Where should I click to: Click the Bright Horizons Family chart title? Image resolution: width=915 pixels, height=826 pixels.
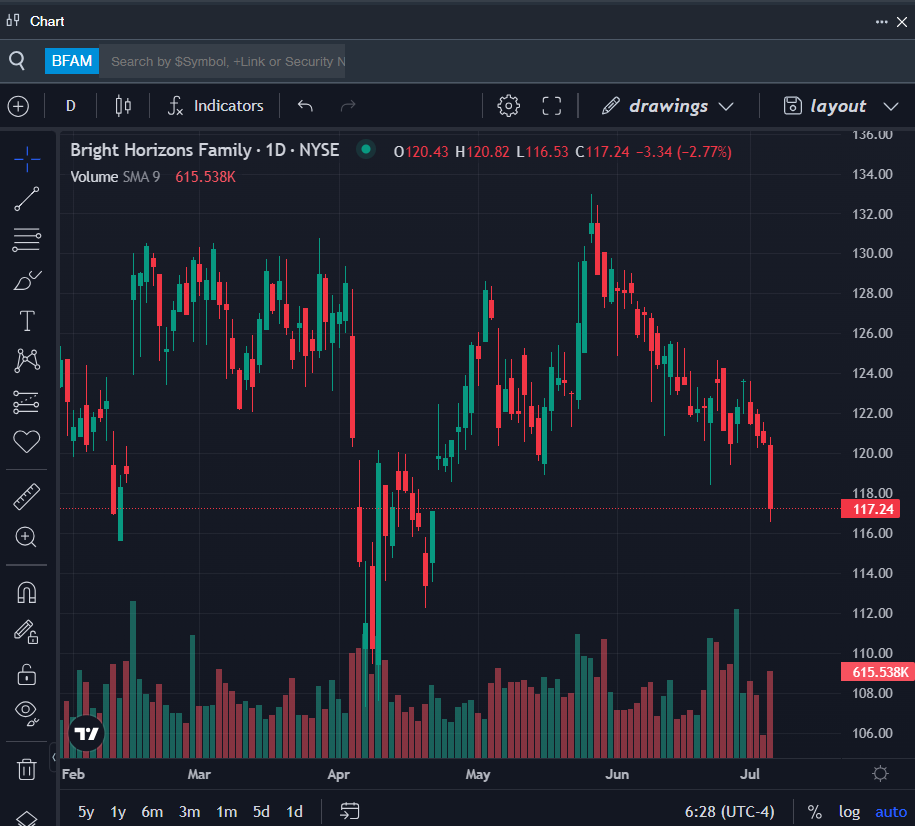205,150
